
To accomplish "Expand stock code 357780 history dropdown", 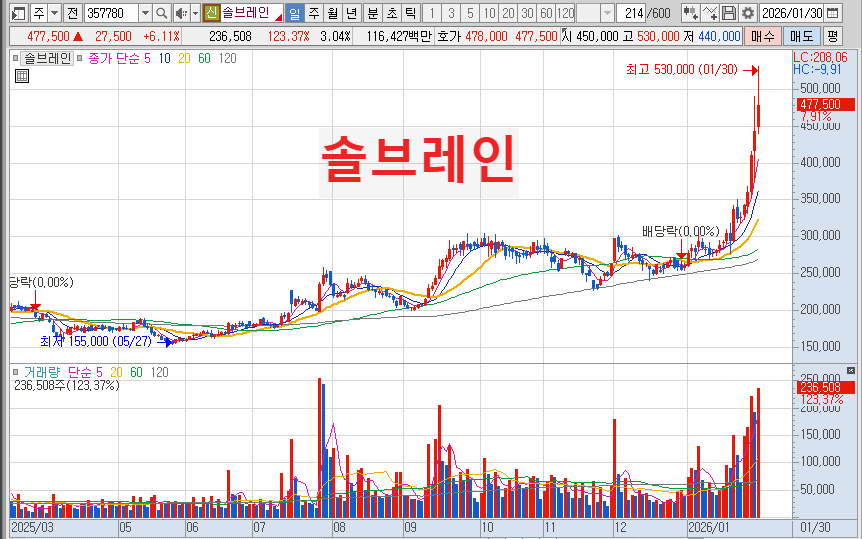I will click(145, 13).
